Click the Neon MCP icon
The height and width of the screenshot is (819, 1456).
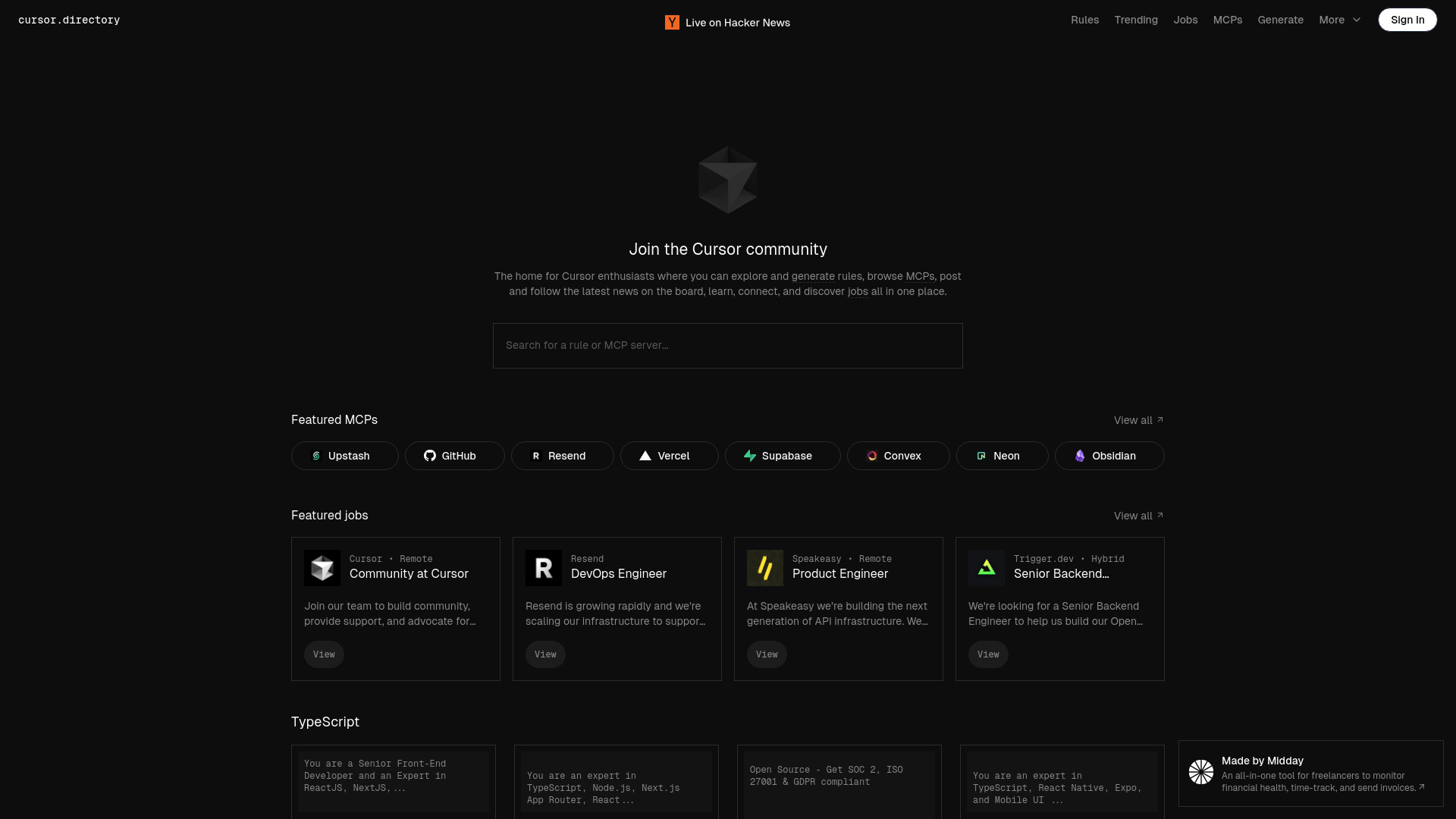click(981, 455)
